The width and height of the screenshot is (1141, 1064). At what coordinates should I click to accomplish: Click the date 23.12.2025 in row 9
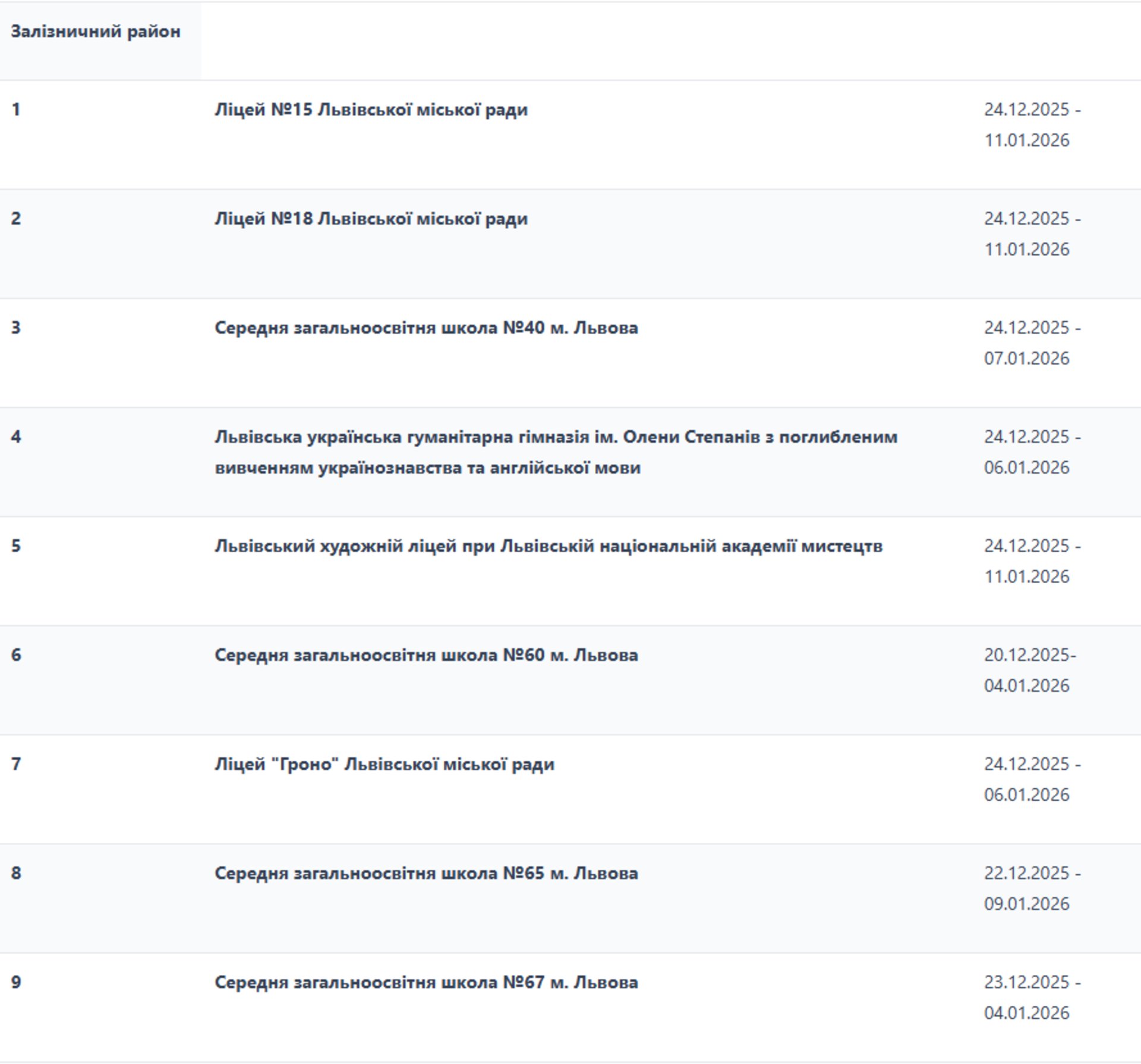coord(1026,983)
